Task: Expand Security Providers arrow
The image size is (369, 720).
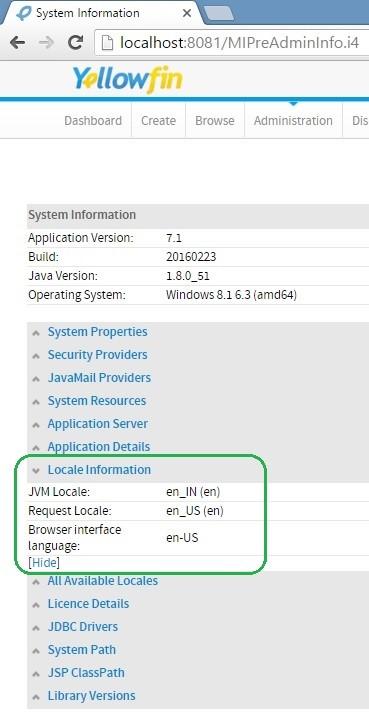Action: coord(36,356)
